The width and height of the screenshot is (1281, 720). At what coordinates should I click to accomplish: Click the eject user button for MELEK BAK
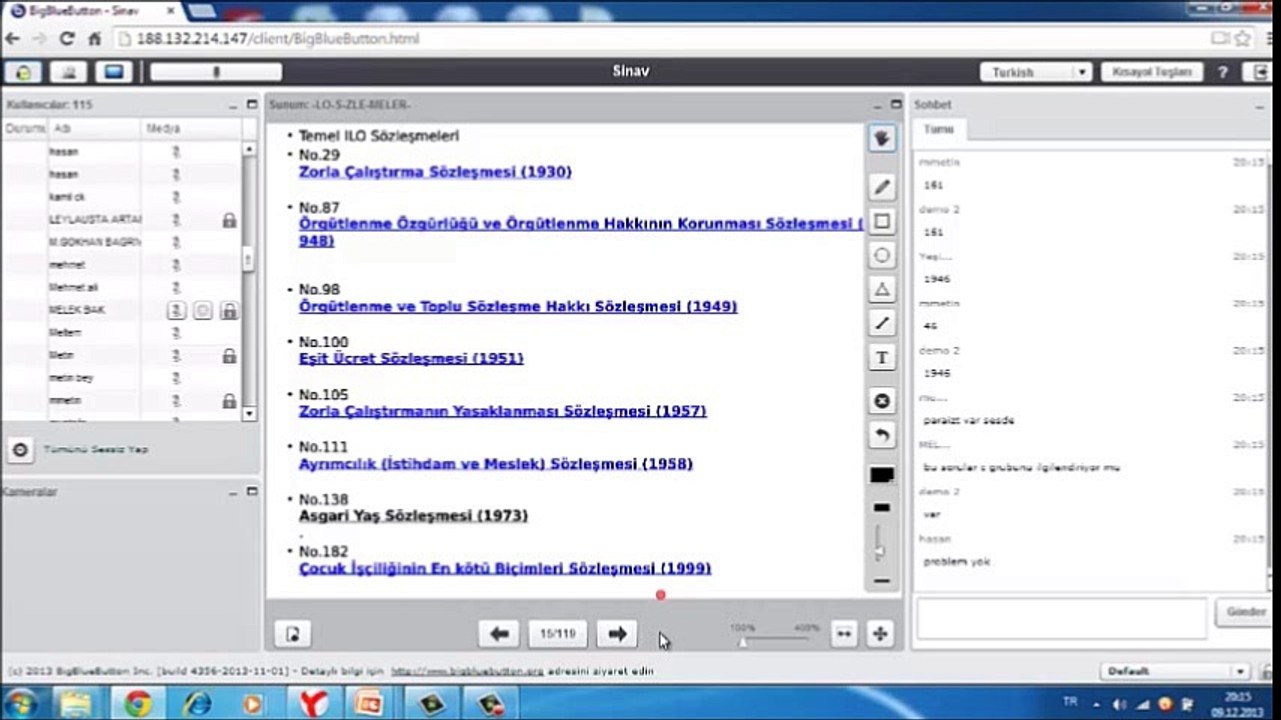tap(202, 311)
